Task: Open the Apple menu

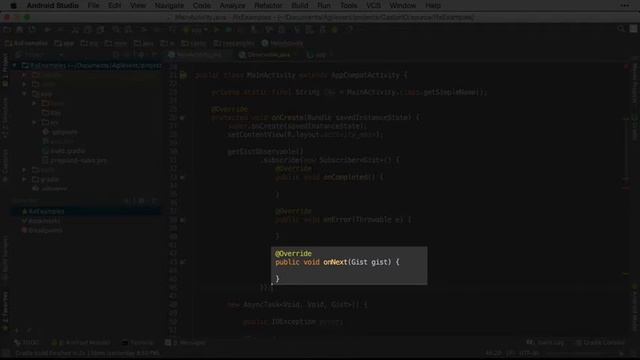Action: [x=13, y=6]
